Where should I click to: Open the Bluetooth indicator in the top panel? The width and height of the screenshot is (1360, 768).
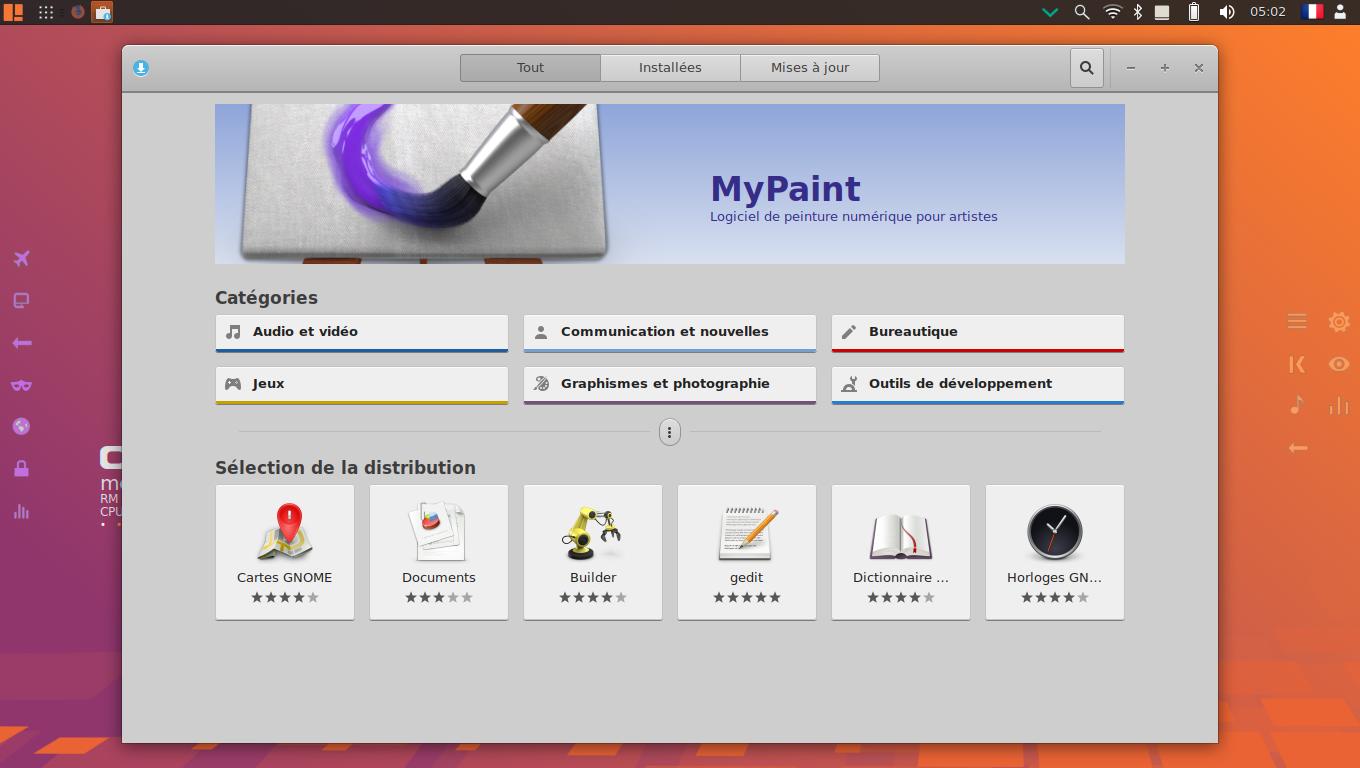coord(1138,12)
